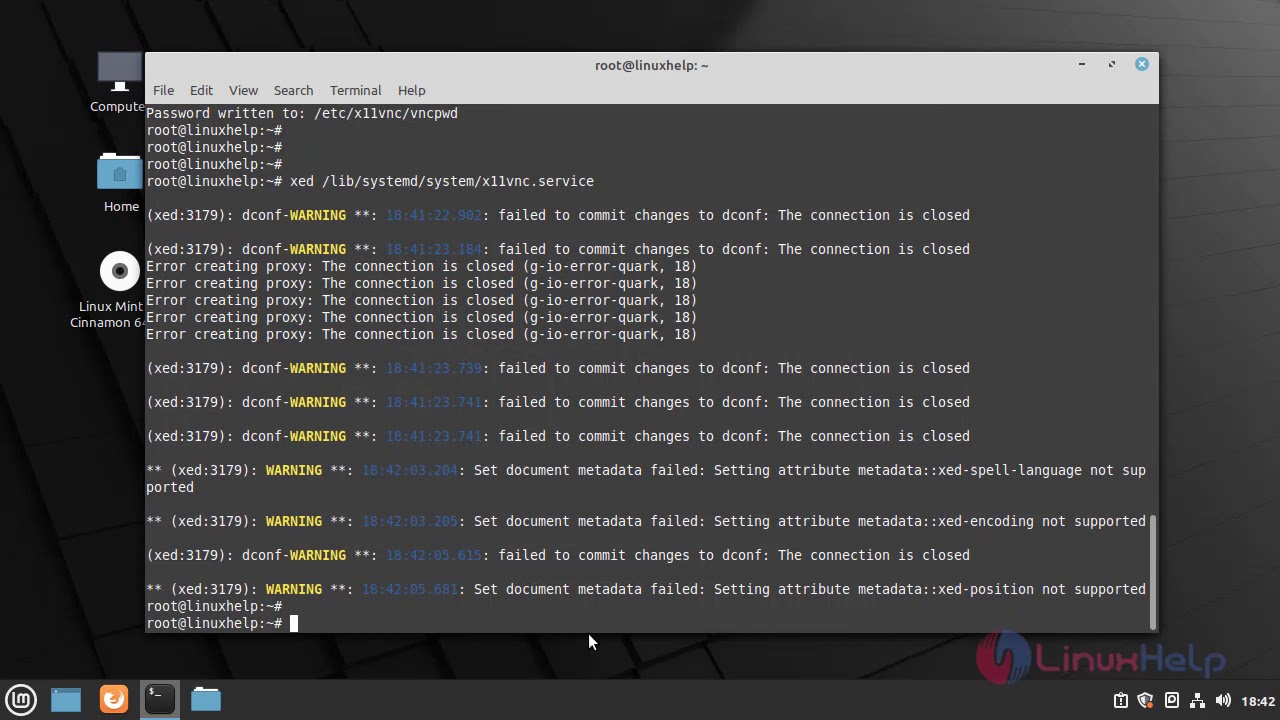The image size is (1280, 720).
Task: Close the root@linuxhelp terminal window
Action: tap(1141, 64)
